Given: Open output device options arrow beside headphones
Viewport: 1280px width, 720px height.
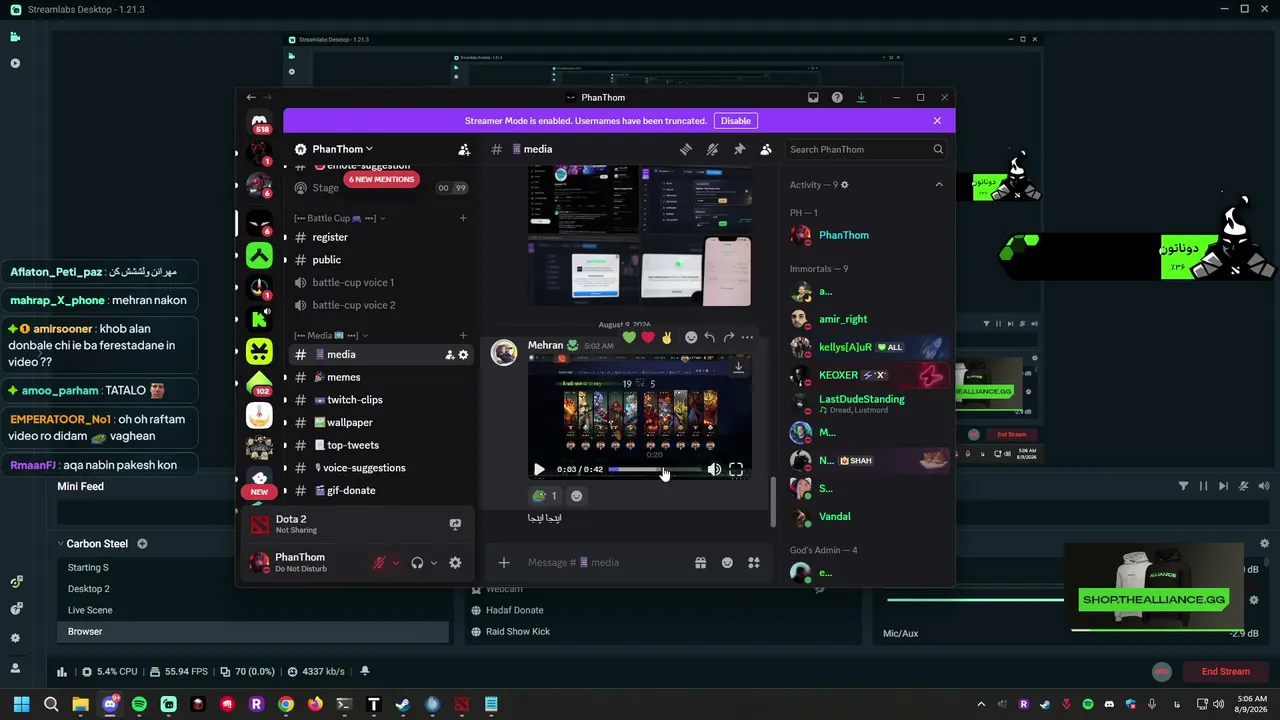Looking at the screenshot, I should click(x=434, y=563).
